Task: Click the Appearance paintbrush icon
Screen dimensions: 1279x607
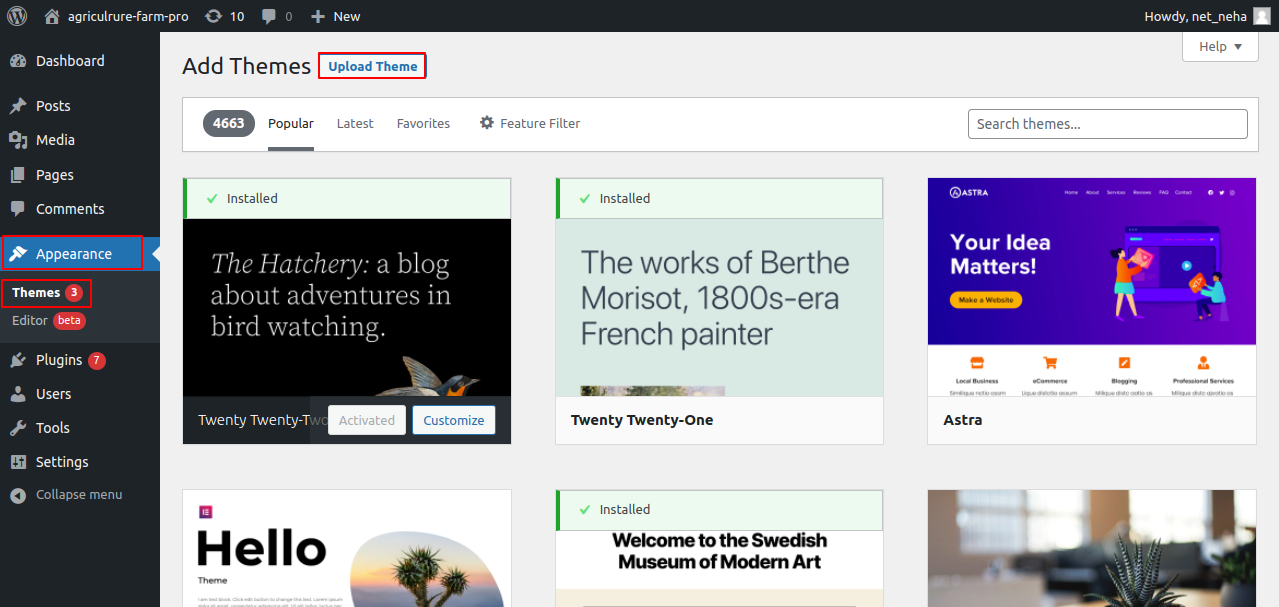Action: [18, 253]
